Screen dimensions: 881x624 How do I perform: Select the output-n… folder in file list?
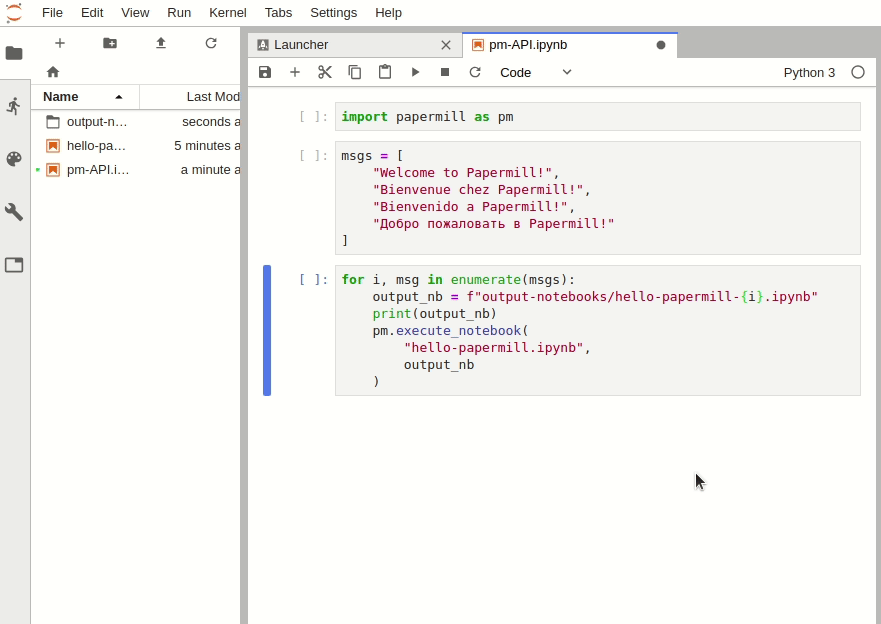135,122
